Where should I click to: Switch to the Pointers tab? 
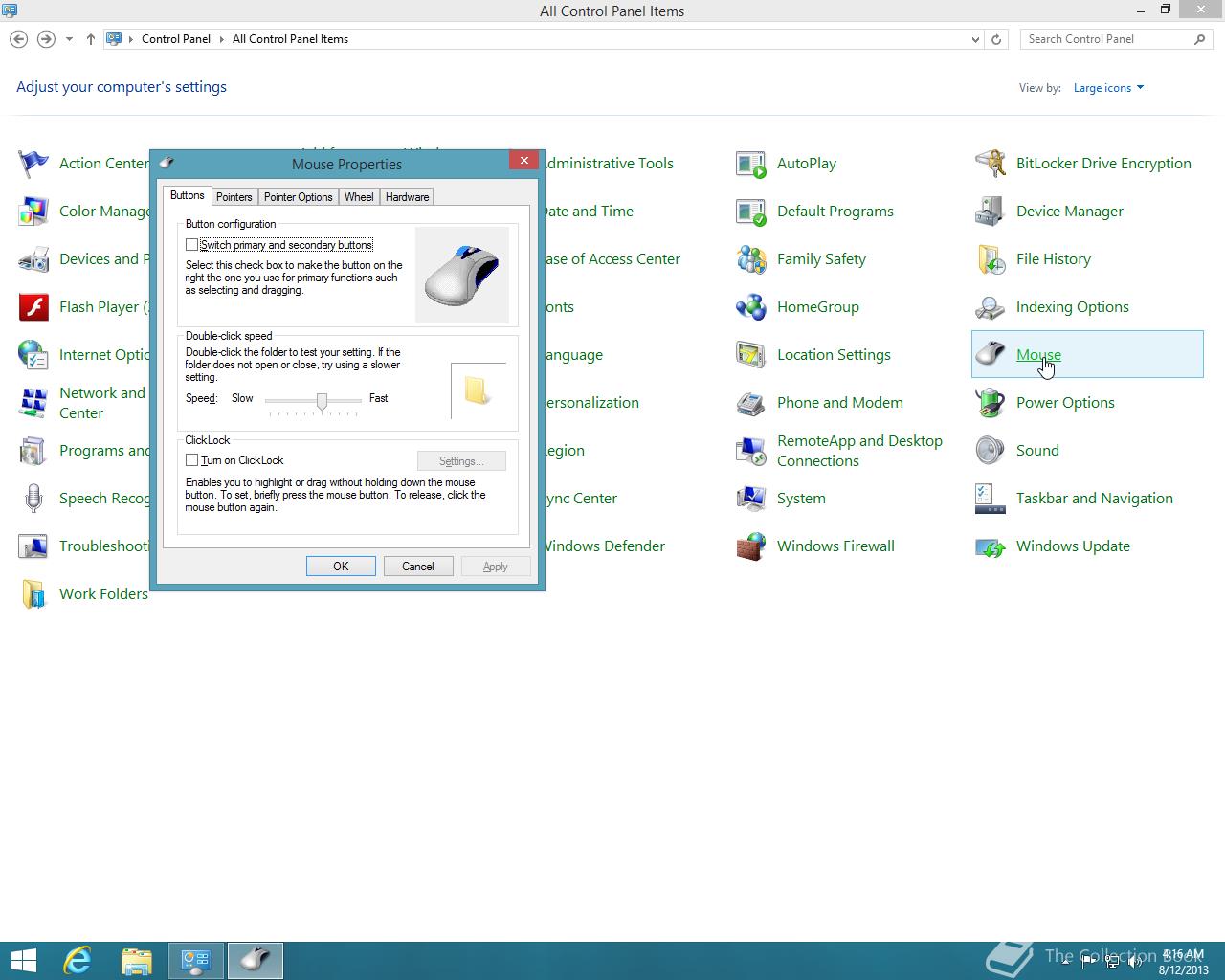(x=234, y=197)
